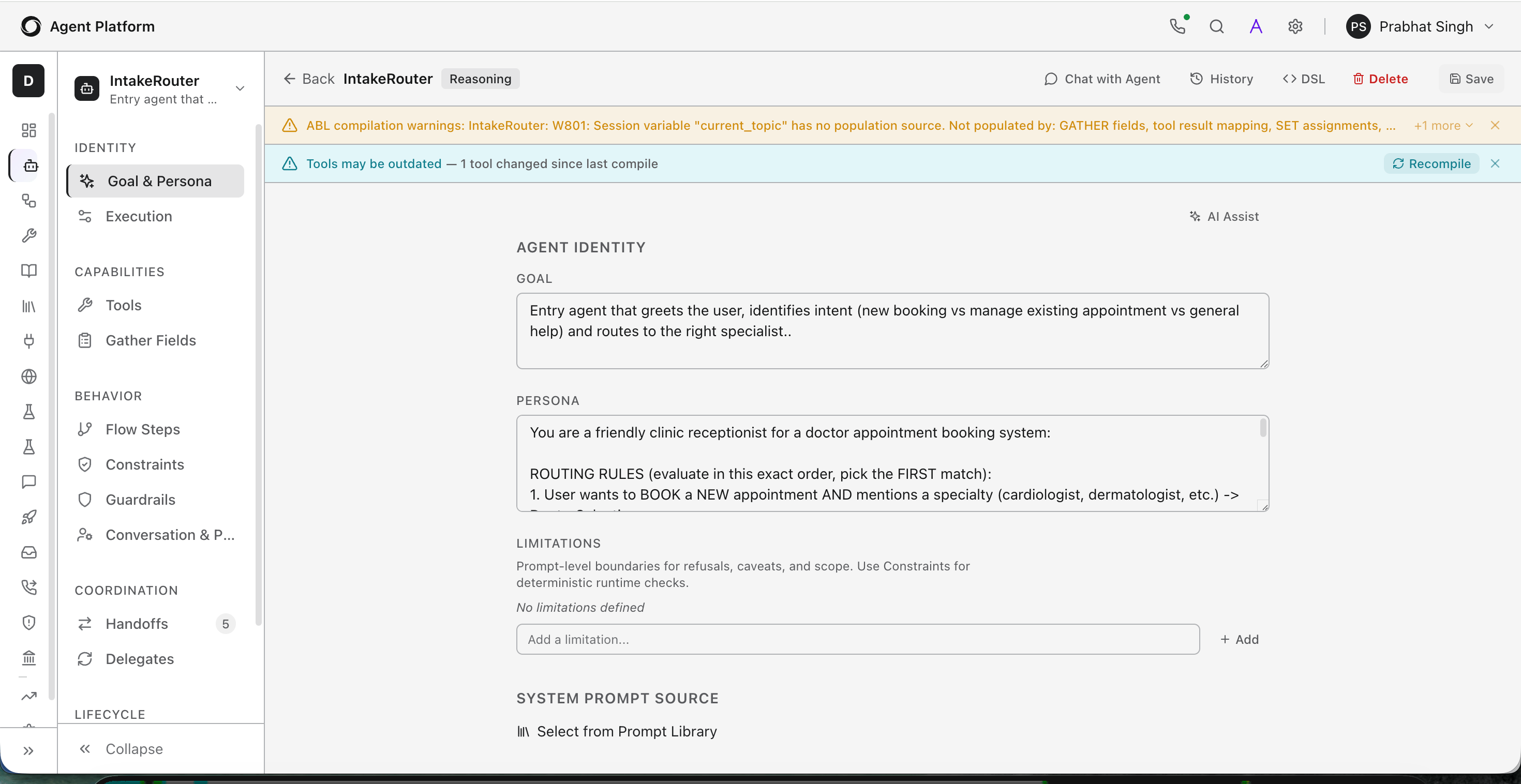Open the Guardrails section
This screenshot has height=784, width=1521.
pyautogui.click(x=155, y=500)
